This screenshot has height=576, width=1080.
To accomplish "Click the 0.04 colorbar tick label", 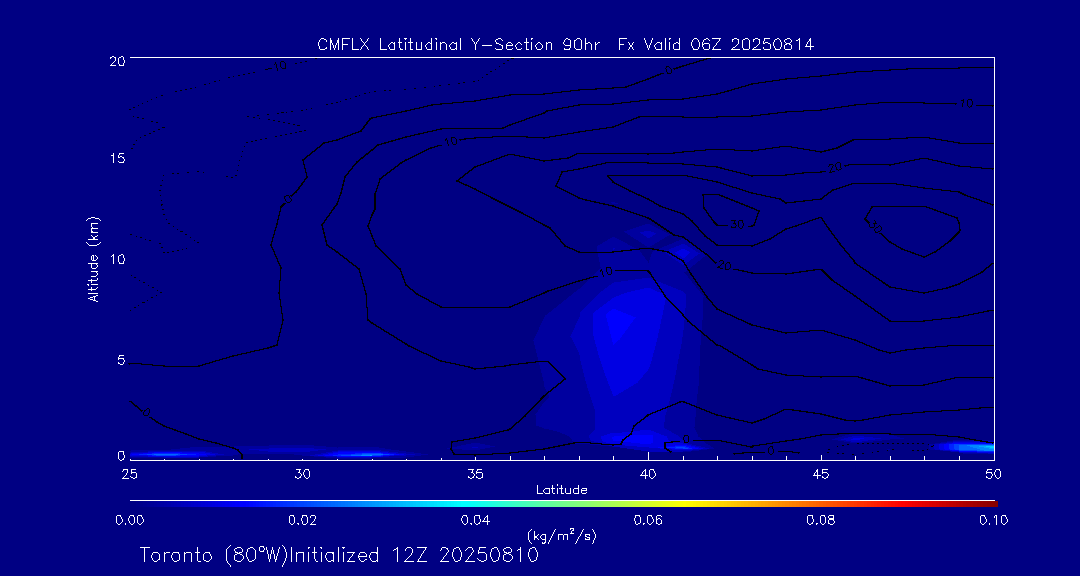I will click(475, 520).
